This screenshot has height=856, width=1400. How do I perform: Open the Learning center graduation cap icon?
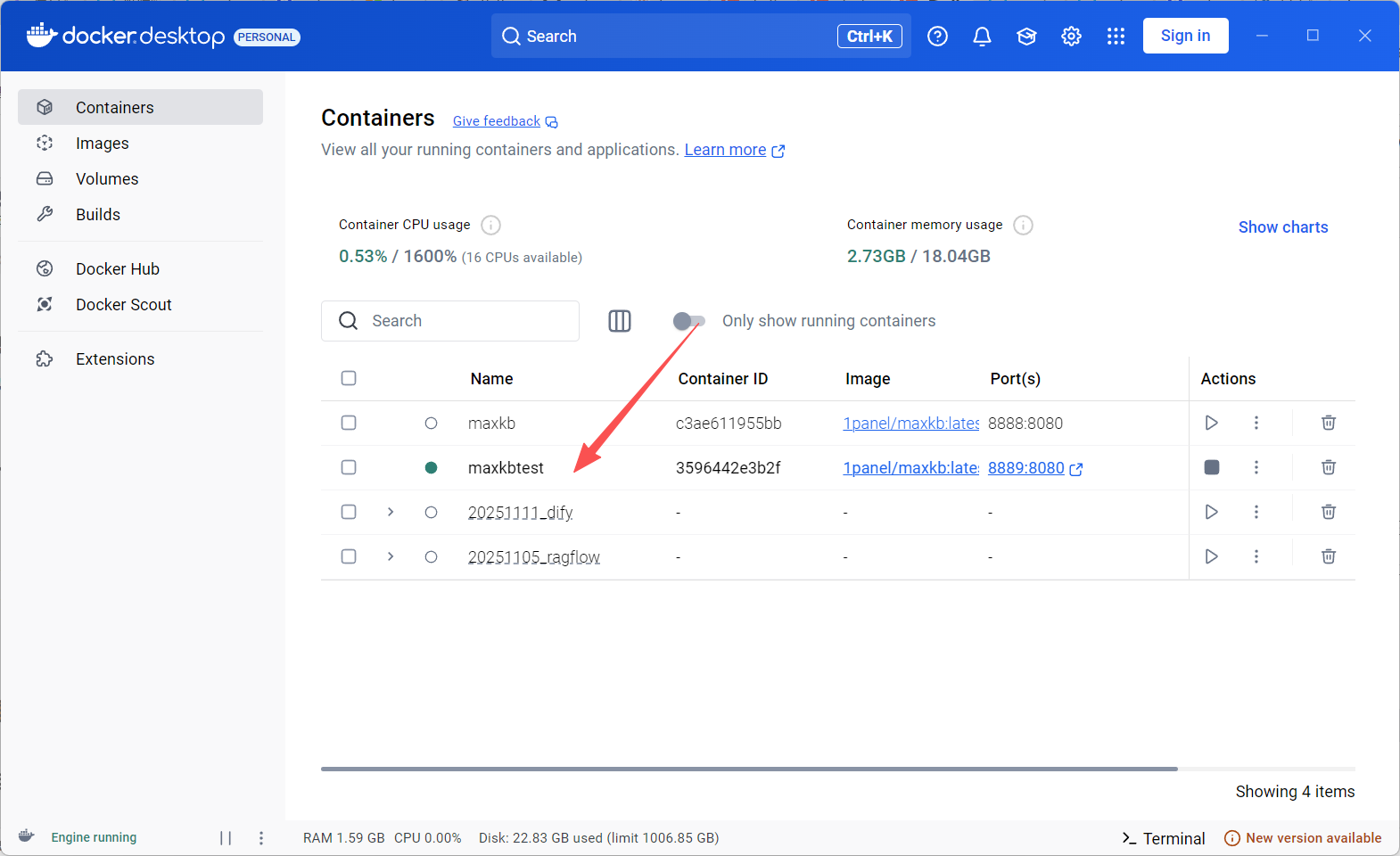1026,37
